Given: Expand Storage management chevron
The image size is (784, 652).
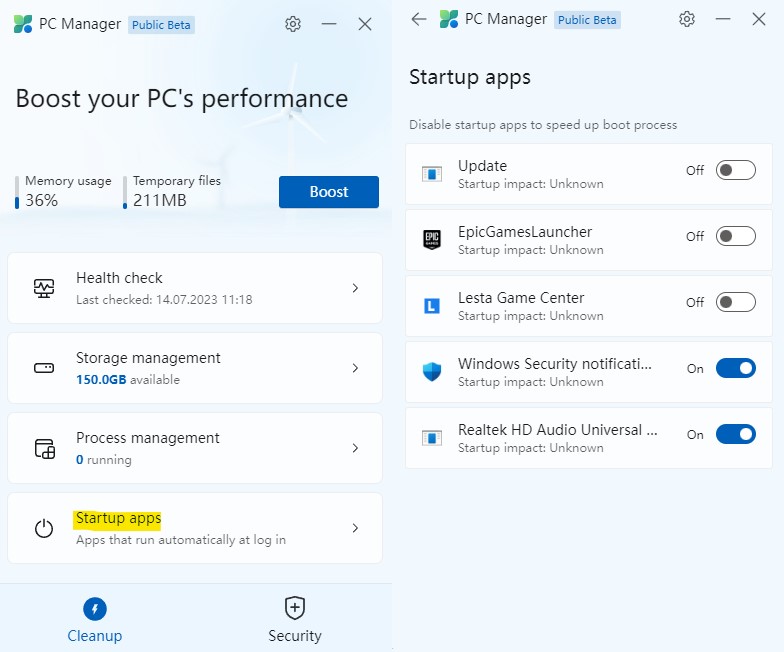Looking at the screenshot, I should pyautogui.click(x=355, y=368).
